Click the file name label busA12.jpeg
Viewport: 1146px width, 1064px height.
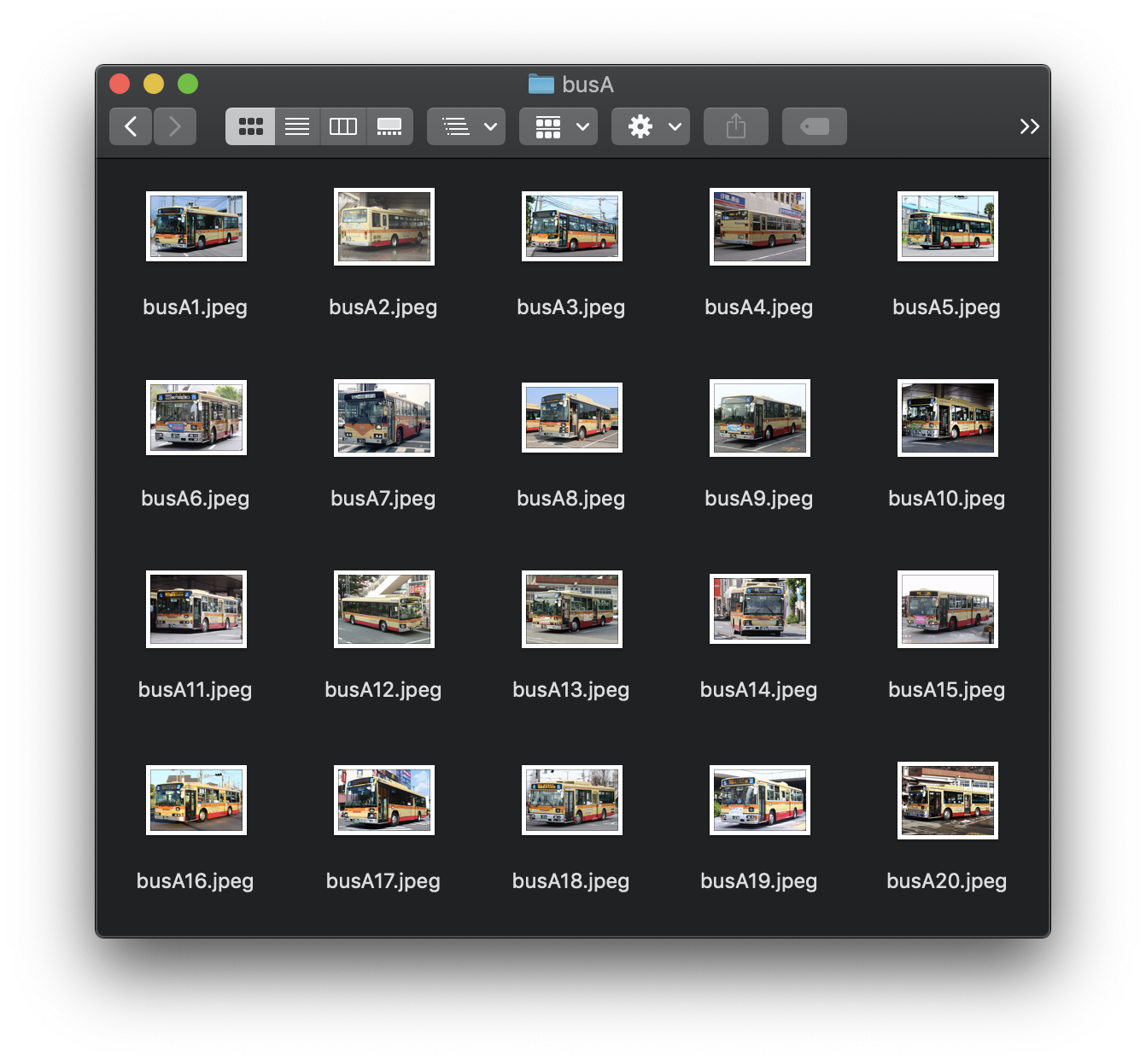[x=383, y=690]
